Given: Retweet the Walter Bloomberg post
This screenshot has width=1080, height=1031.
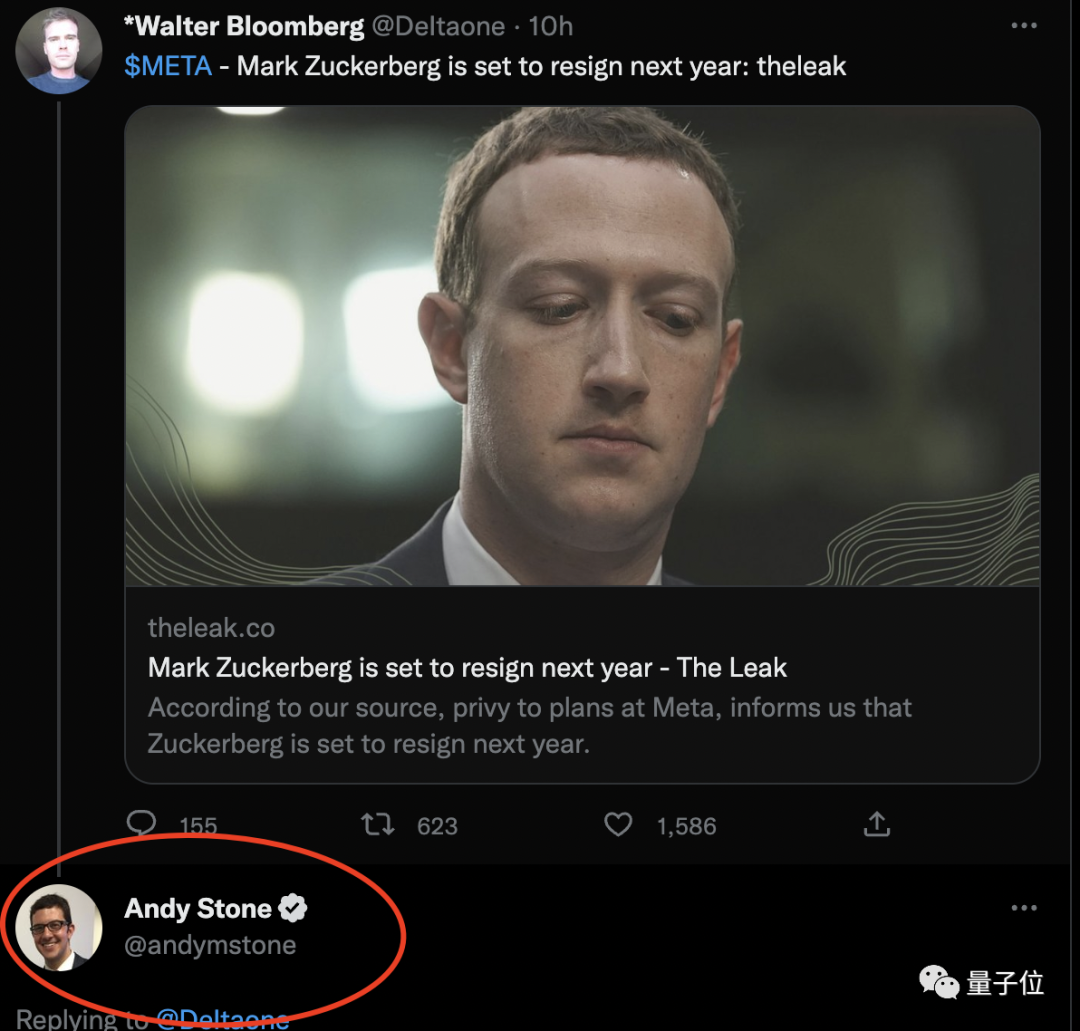Looking at the screenshot, I should [377, 825].
